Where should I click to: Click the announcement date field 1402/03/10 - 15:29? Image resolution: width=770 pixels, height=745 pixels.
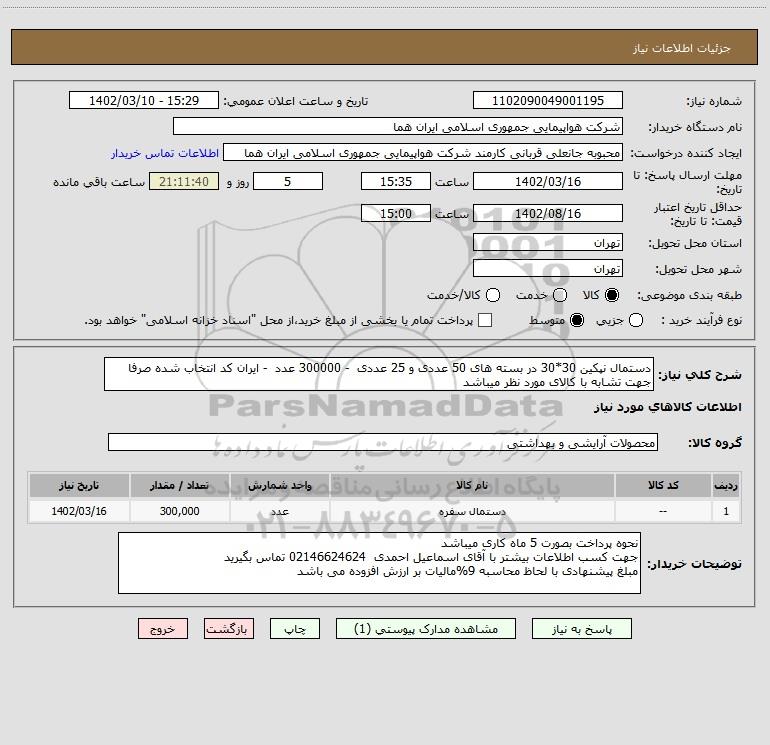click(144, 101)
